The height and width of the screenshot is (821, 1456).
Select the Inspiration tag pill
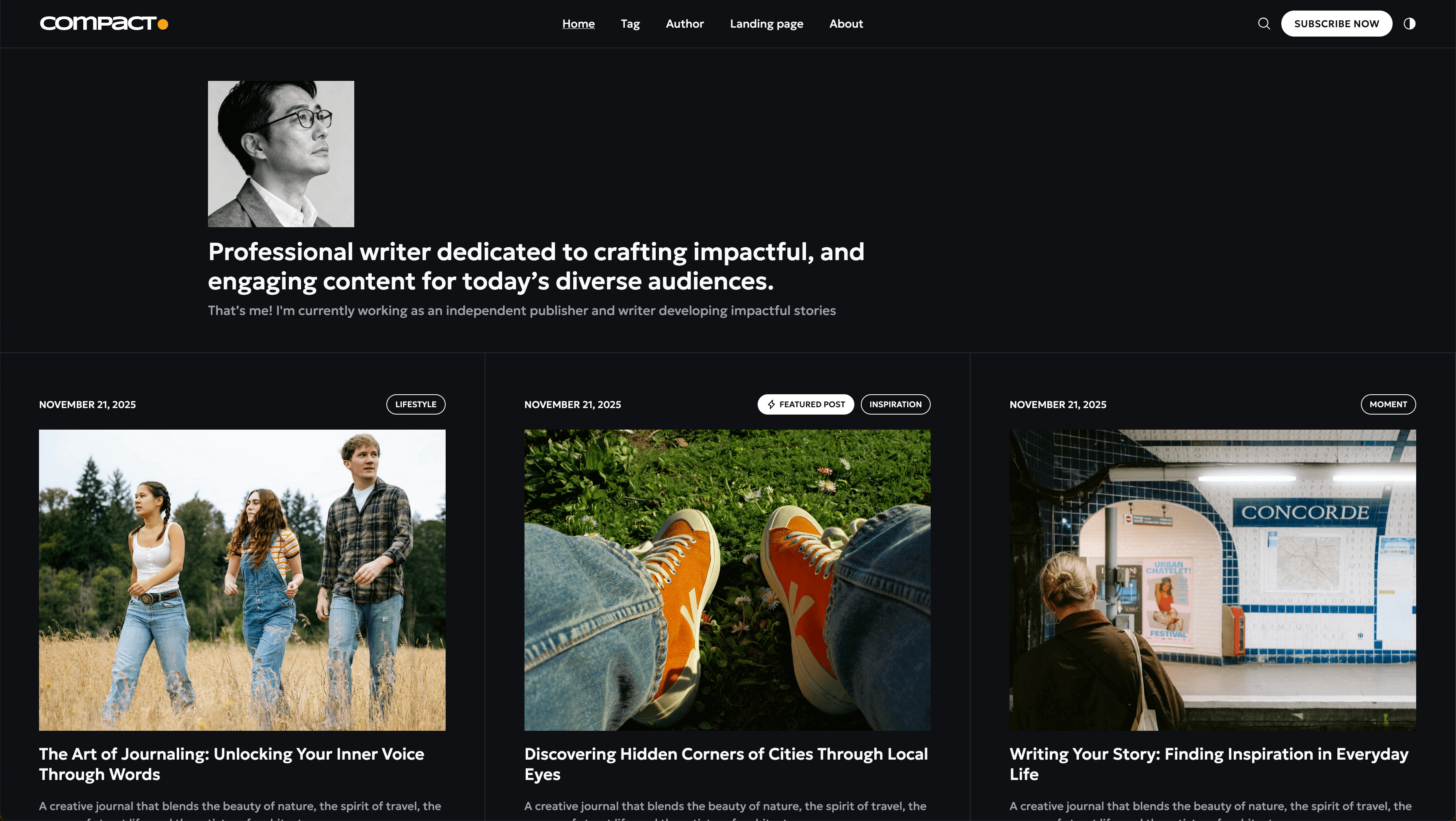coord(895,404)
